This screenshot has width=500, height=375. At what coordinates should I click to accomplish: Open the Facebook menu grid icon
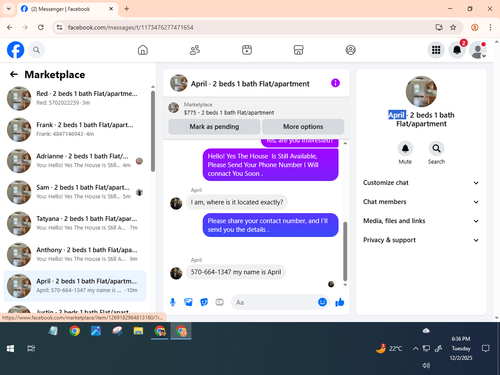436,50
